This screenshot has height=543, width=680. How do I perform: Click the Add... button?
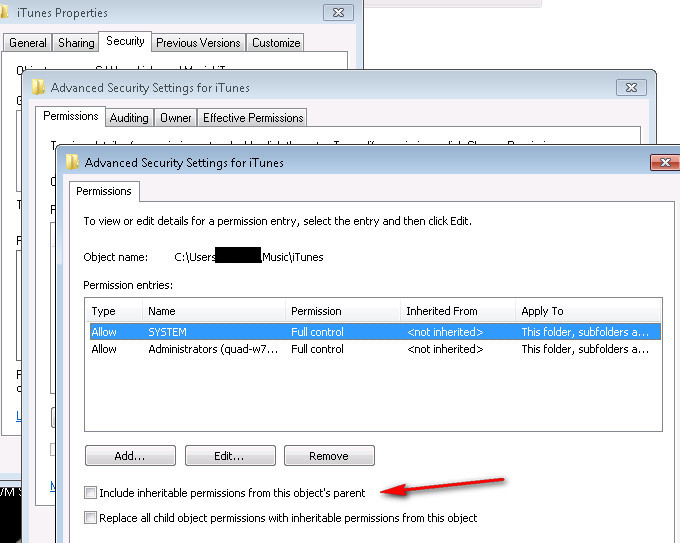click(131, 456)
